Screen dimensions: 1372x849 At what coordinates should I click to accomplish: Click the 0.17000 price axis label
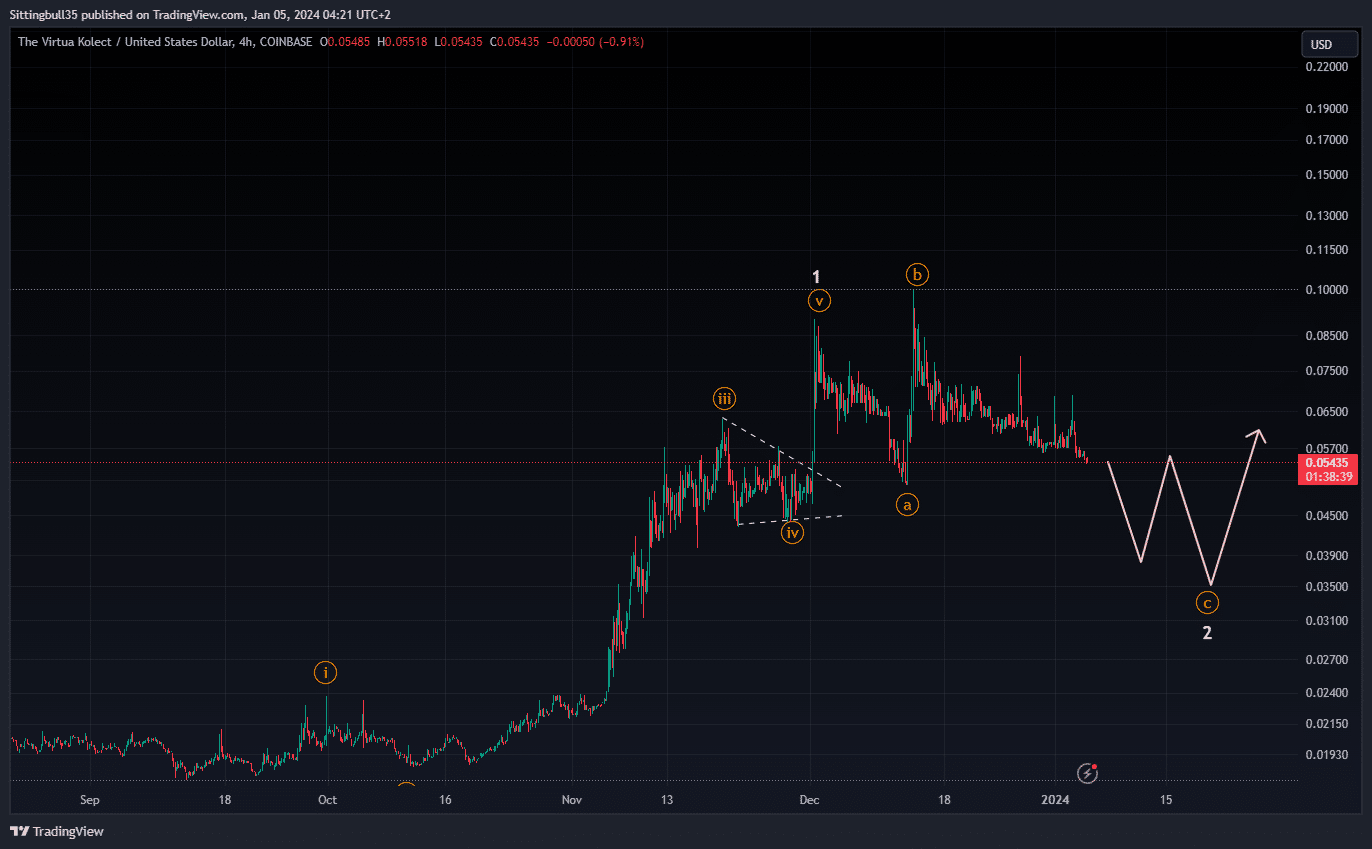1327,140
